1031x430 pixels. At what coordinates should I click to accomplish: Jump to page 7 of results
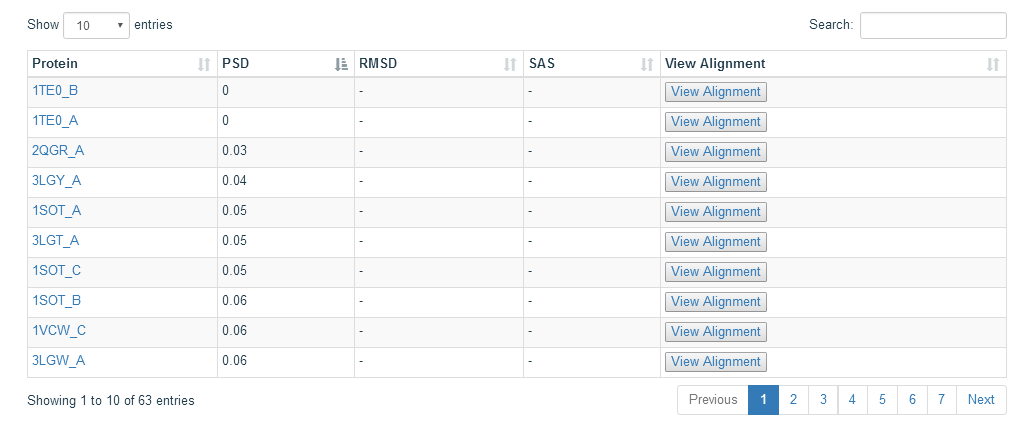[x=942, y=400]
